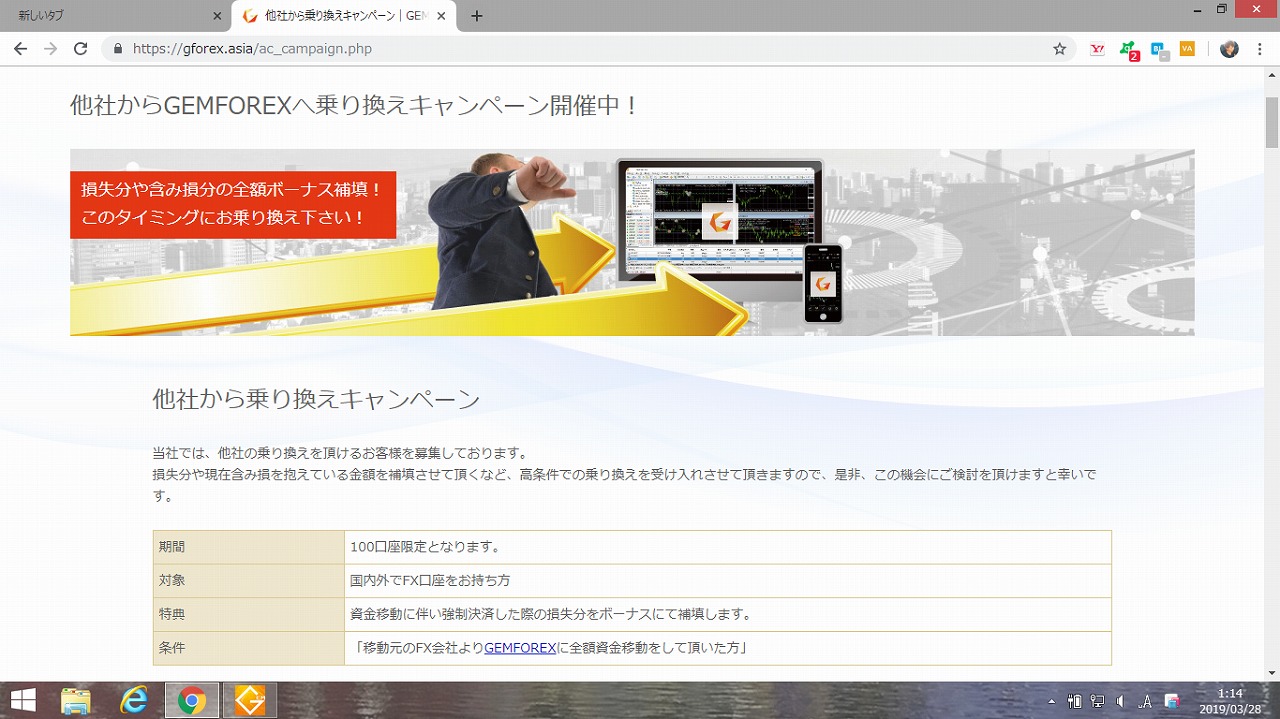Viewport: 1280px width, 719px height.
Task: View site info via the padlock icon
Action: coord(118,48)
